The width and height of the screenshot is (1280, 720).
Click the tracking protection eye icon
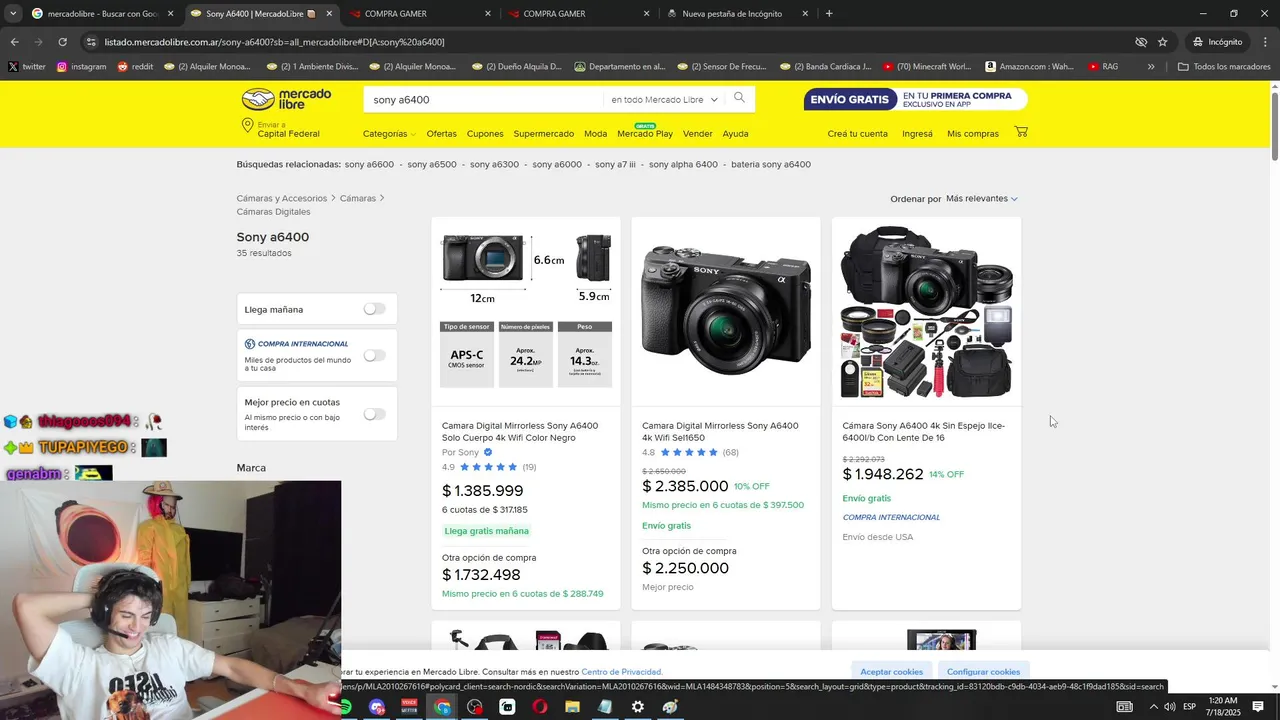click(x=1140, y=42)
